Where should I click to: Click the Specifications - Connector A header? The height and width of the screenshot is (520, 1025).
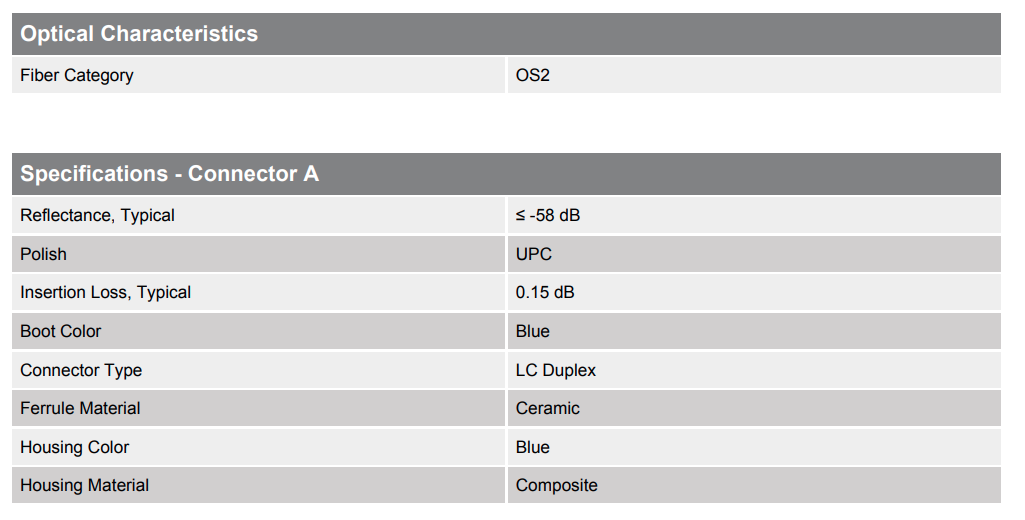pyautogui.click(x=169, y=174)
